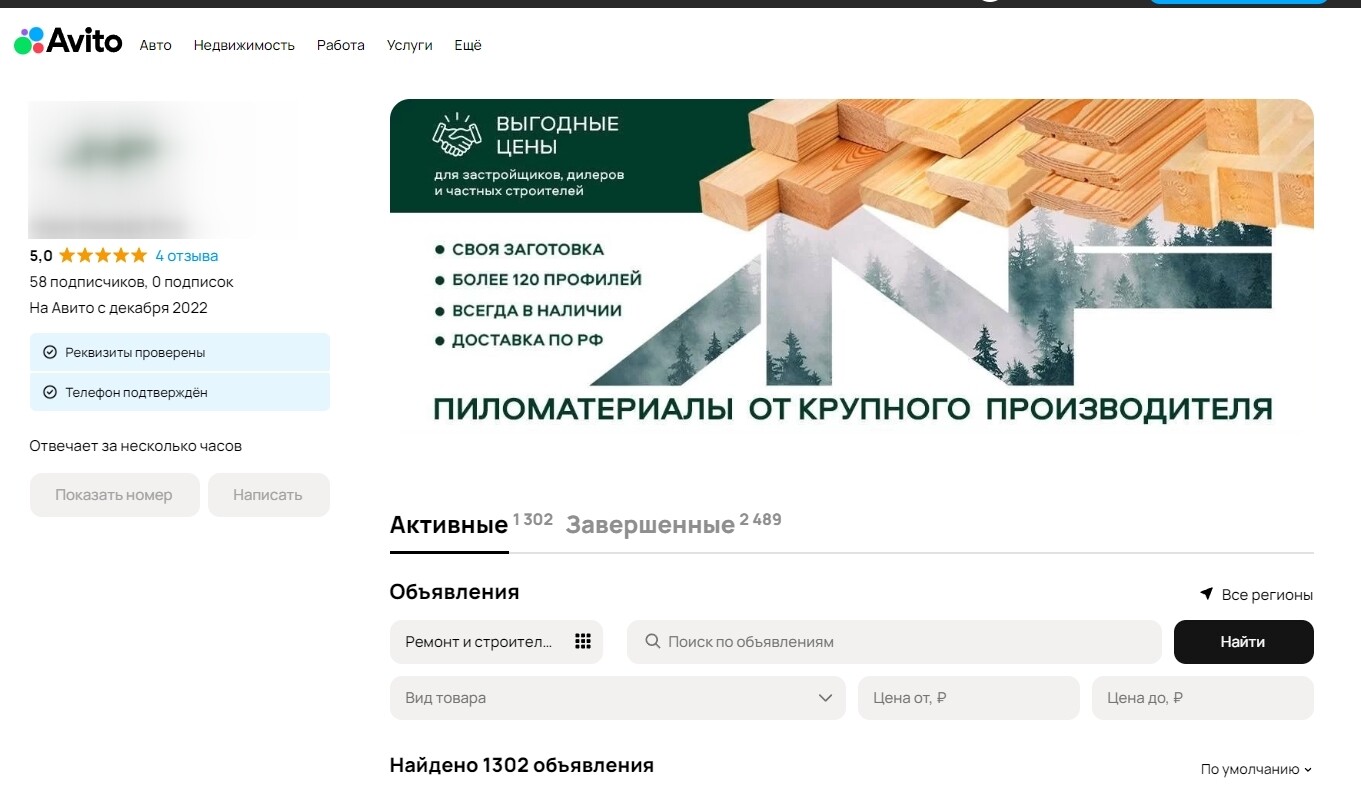
Task: Open the category grid icon
Action: point(583,642)
